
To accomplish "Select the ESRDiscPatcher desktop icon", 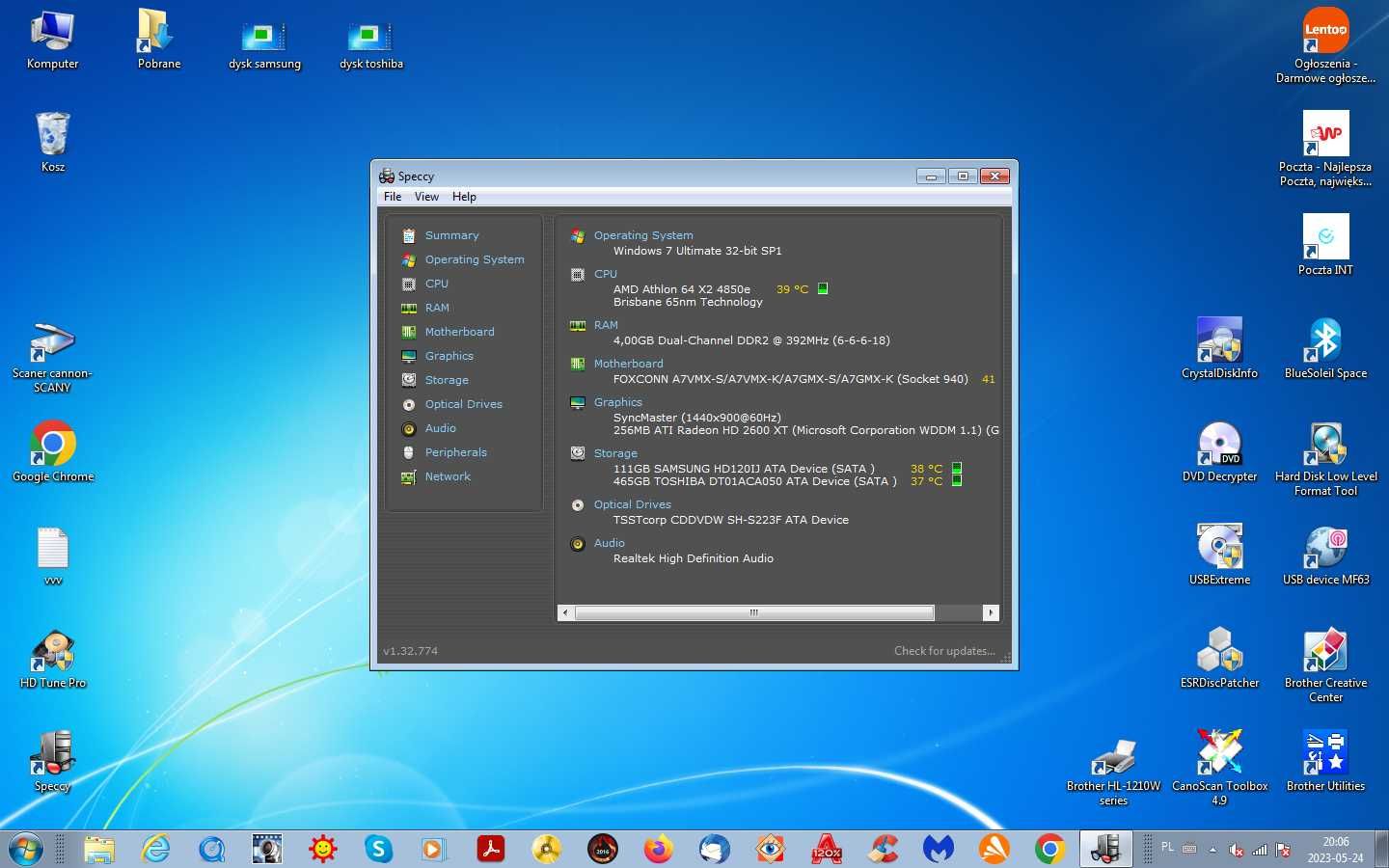I will (1220, 658).
